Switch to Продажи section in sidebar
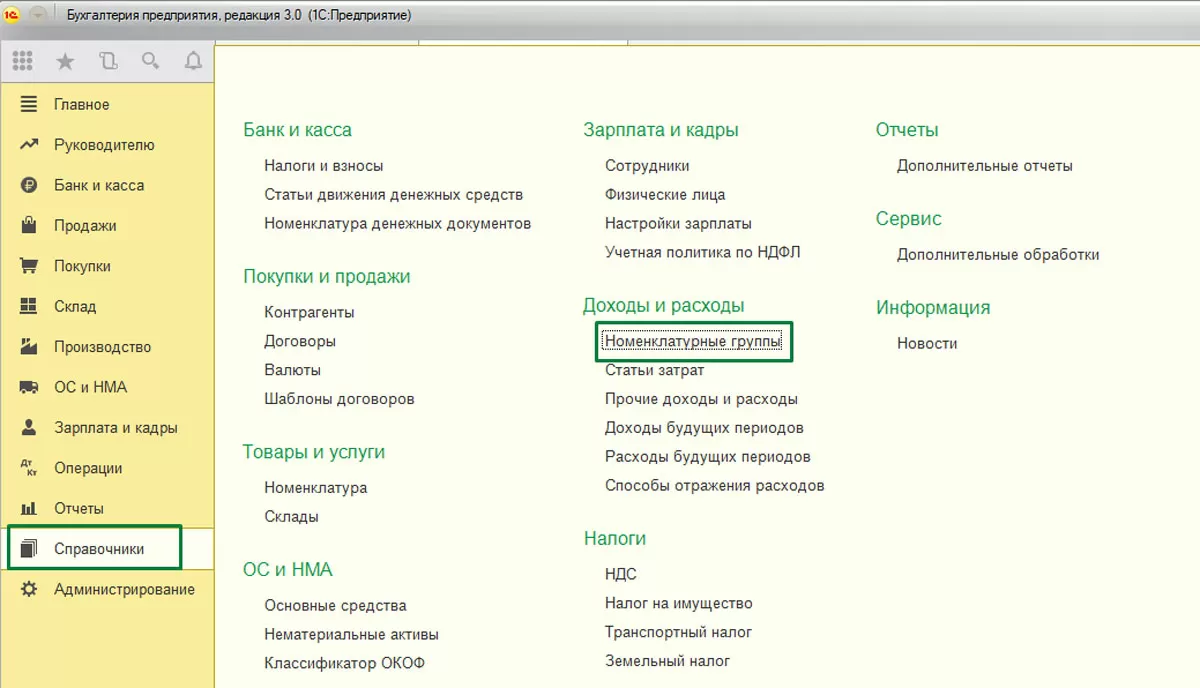 85,226
